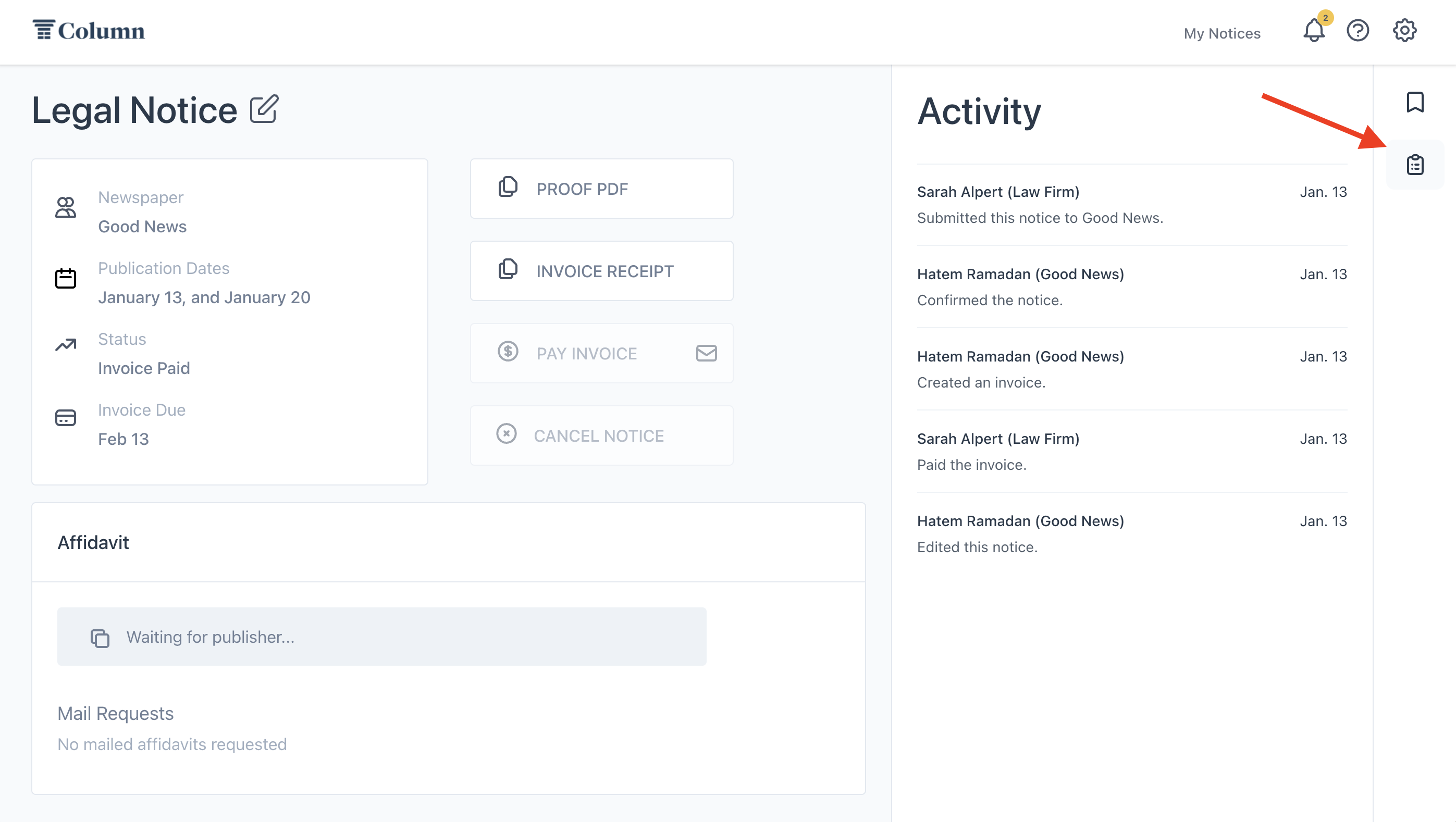The height and width of the screenshot is (822, 1456).
Task: Open My Notices in the header
Action: [x=1222, y=33]
